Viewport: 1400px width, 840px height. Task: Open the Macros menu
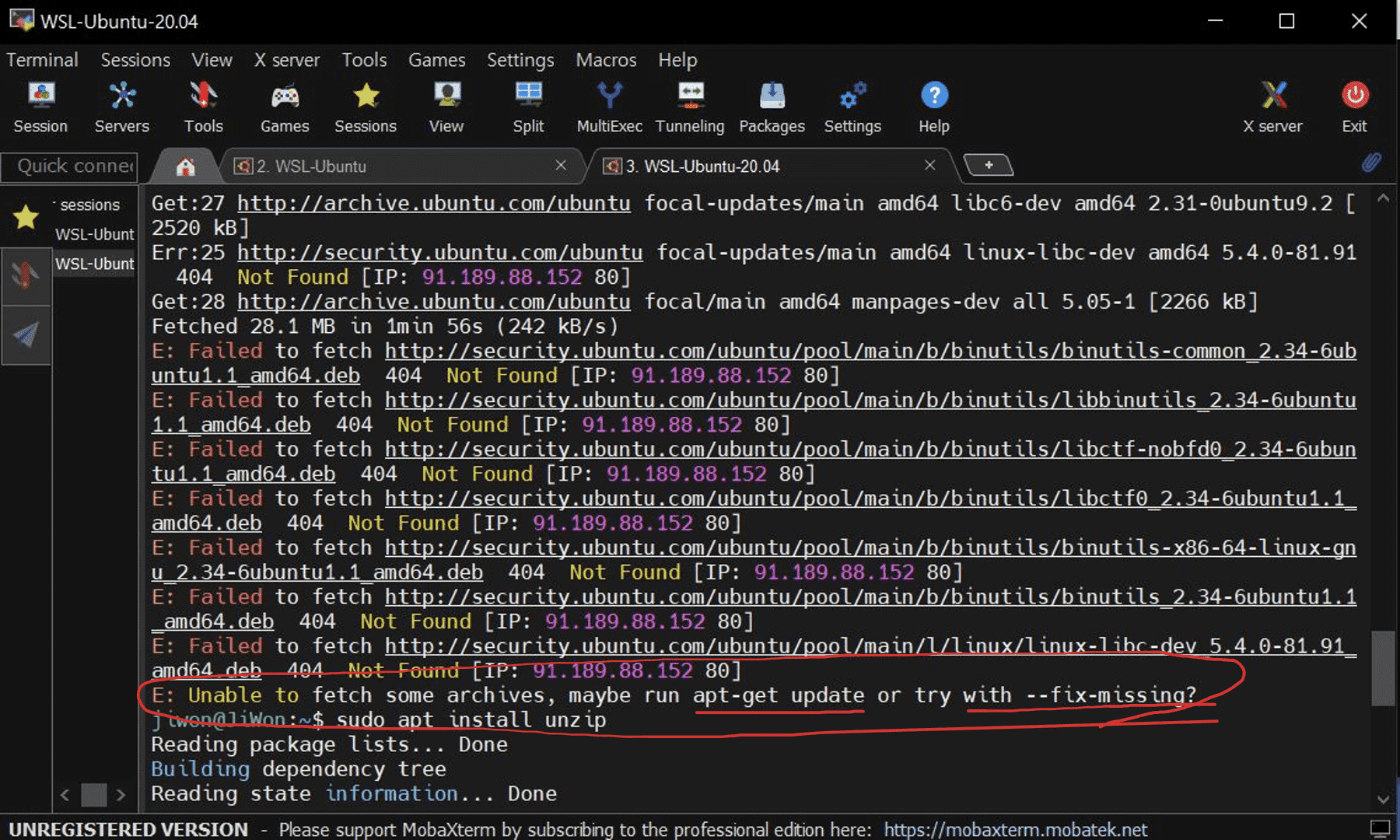(x=606, y=60)
